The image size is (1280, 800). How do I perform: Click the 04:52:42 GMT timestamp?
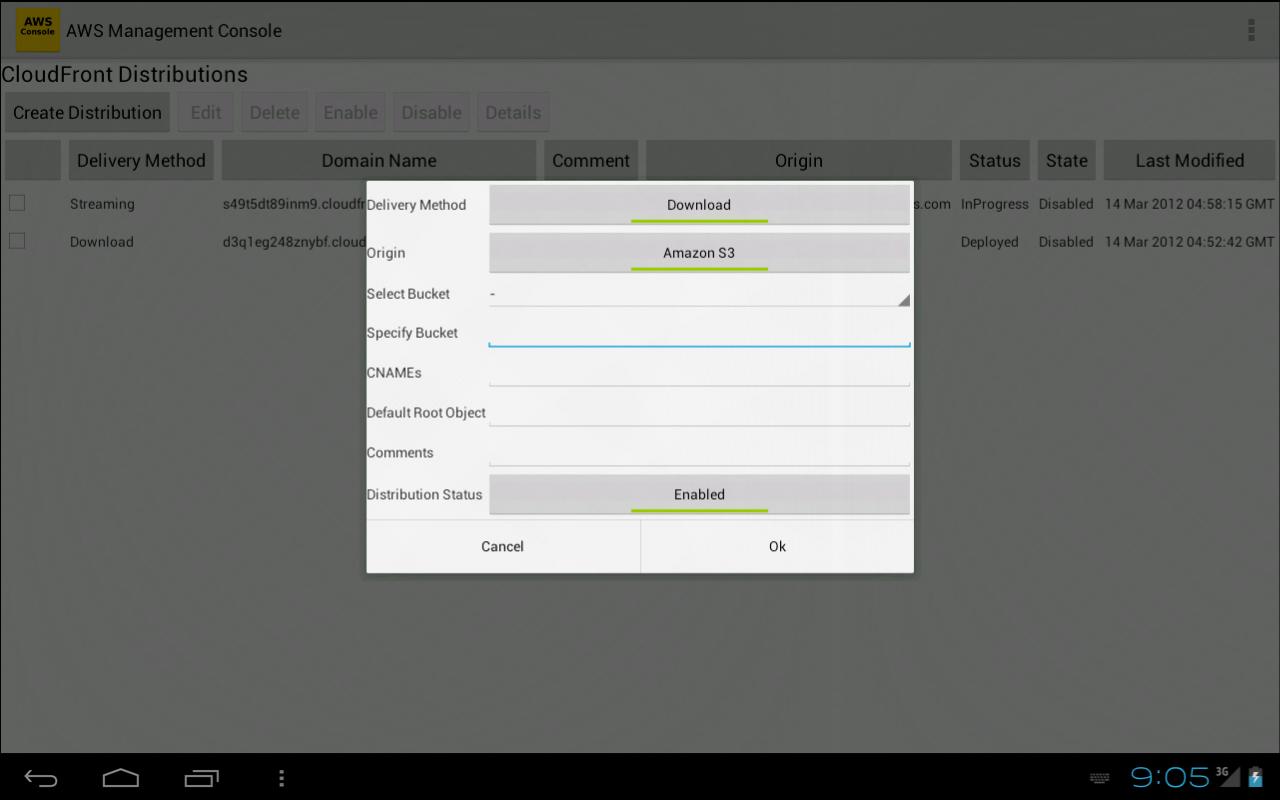tap(1190, 242)
